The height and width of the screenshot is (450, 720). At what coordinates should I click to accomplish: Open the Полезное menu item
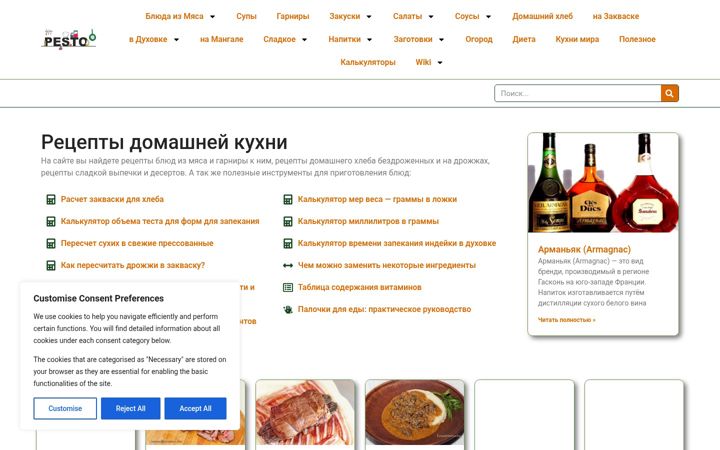pos(637,39)
